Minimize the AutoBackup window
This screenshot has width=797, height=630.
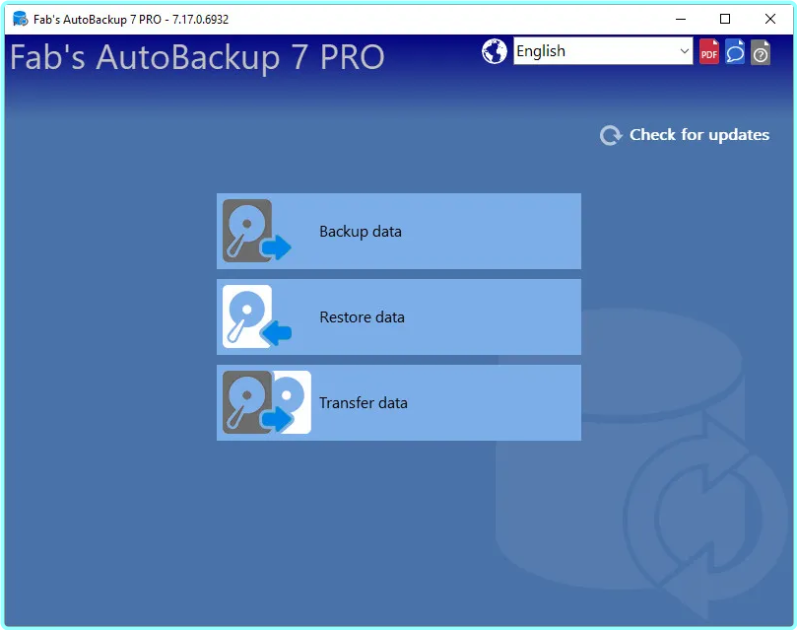point(680,19)
